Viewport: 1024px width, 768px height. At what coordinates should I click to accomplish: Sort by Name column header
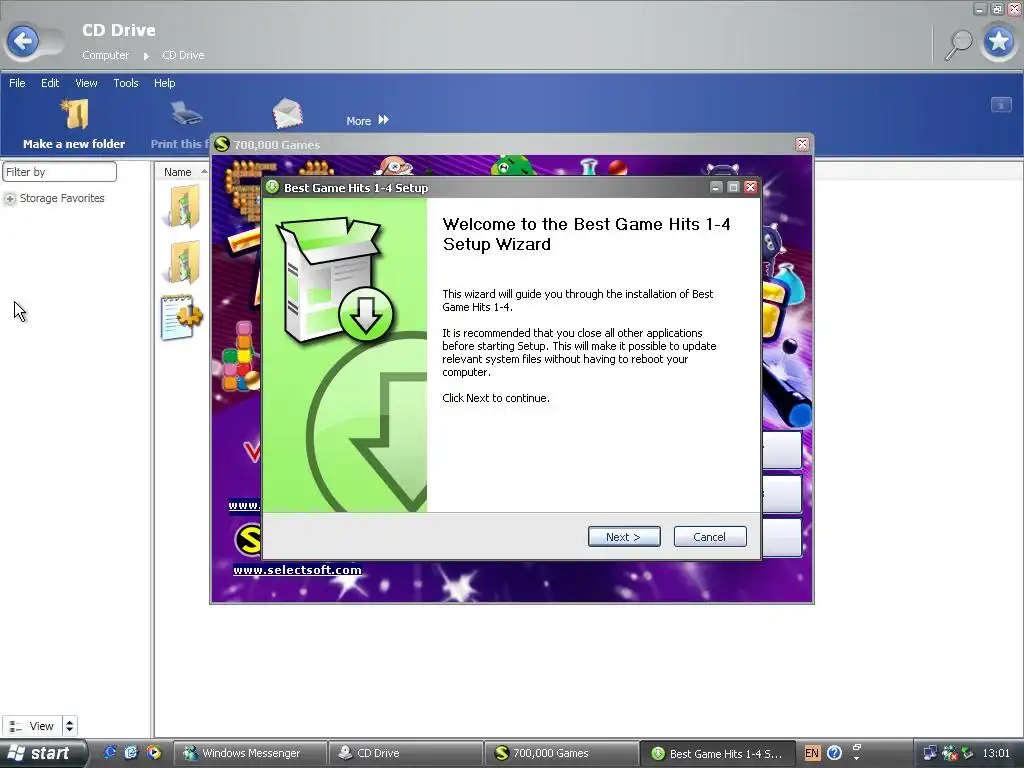[x=178, y=172]
